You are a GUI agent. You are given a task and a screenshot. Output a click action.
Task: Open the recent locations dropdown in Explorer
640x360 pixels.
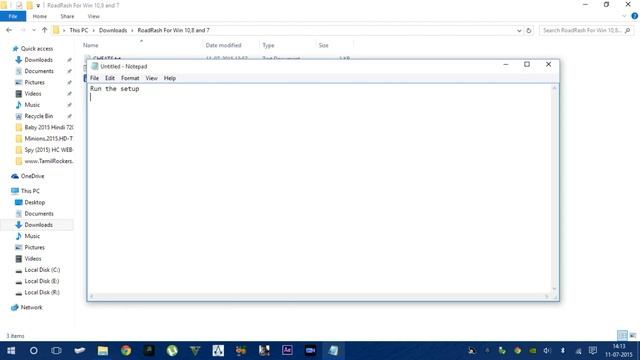point(34,30)
